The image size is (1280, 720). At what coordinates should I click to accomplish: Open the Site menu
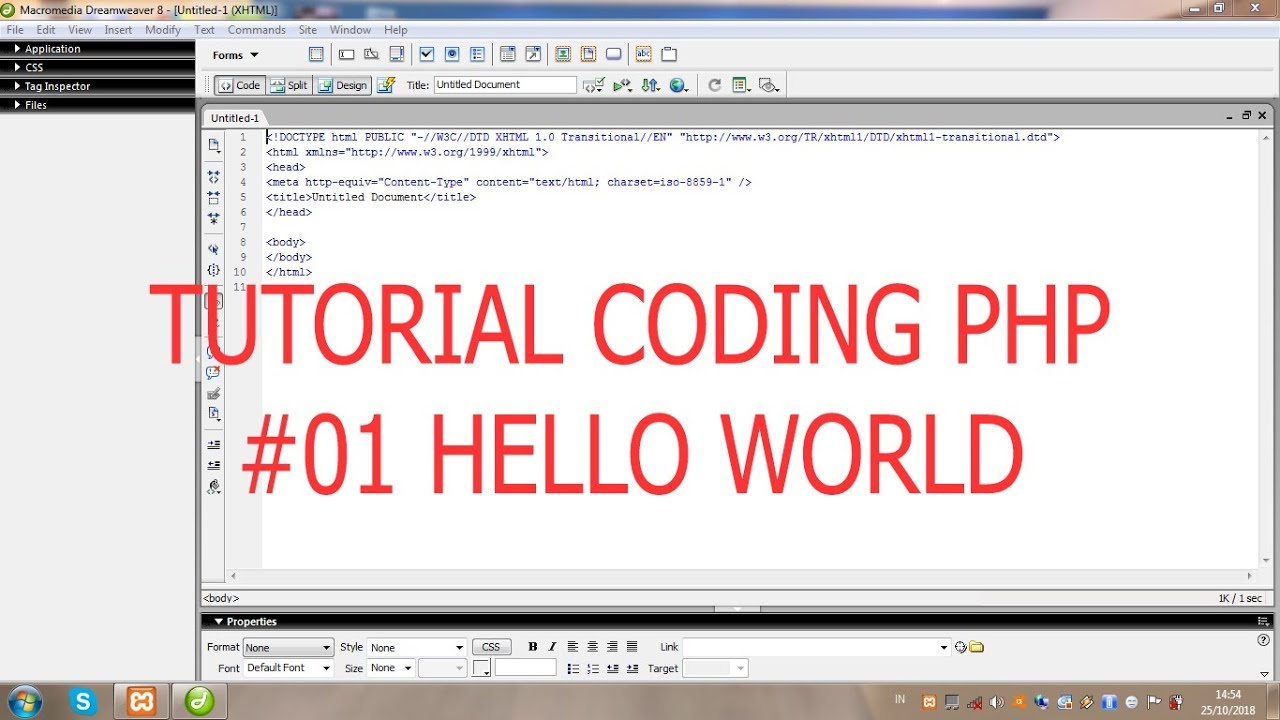point(308,30)
